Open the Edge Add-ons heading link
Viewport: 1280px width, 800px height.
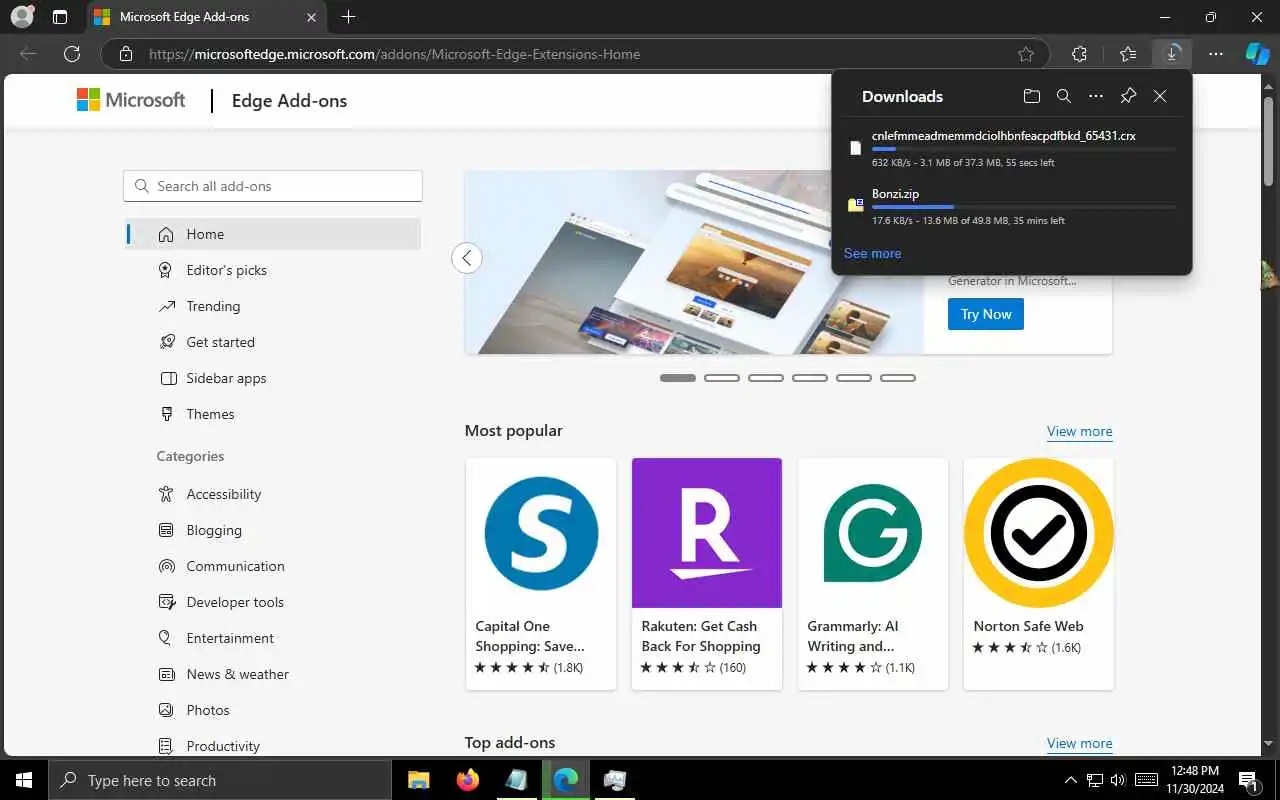289,101
